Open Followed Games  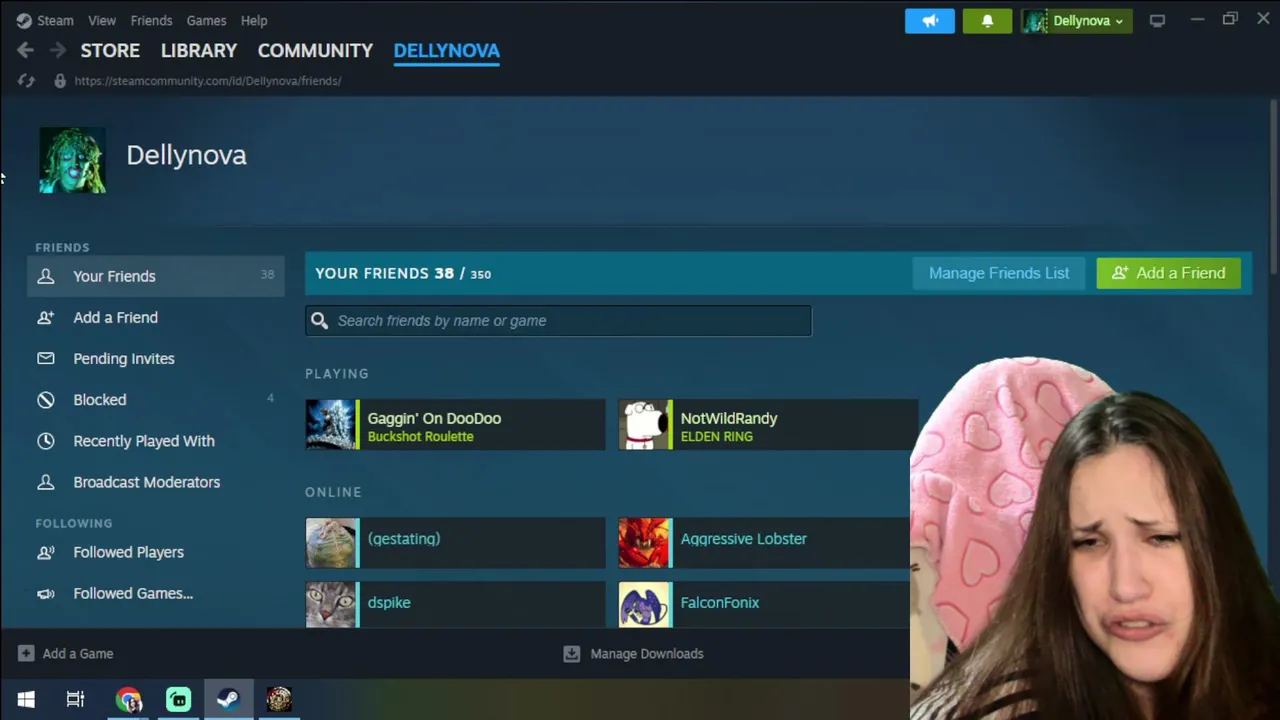click(x=156, y=593)
